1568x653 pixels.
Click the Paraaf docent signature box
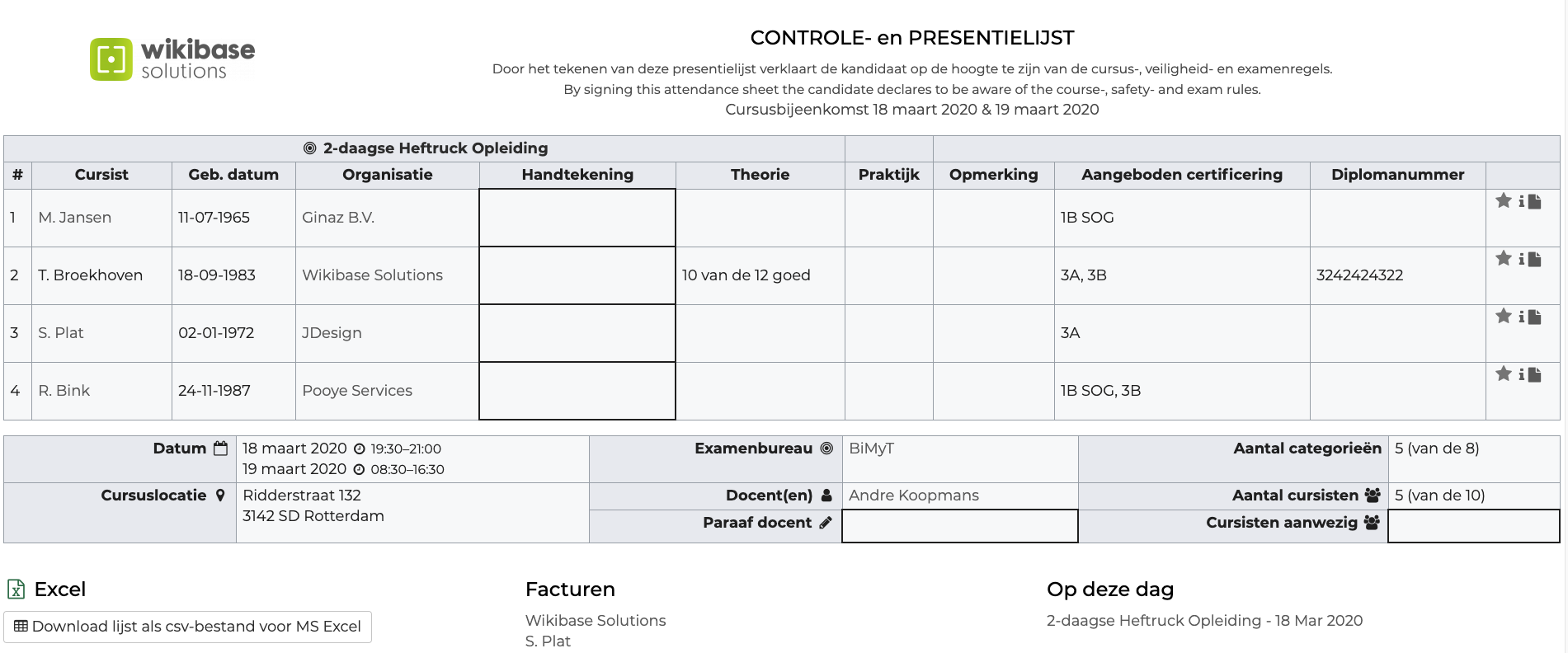(x=959, y=526)
